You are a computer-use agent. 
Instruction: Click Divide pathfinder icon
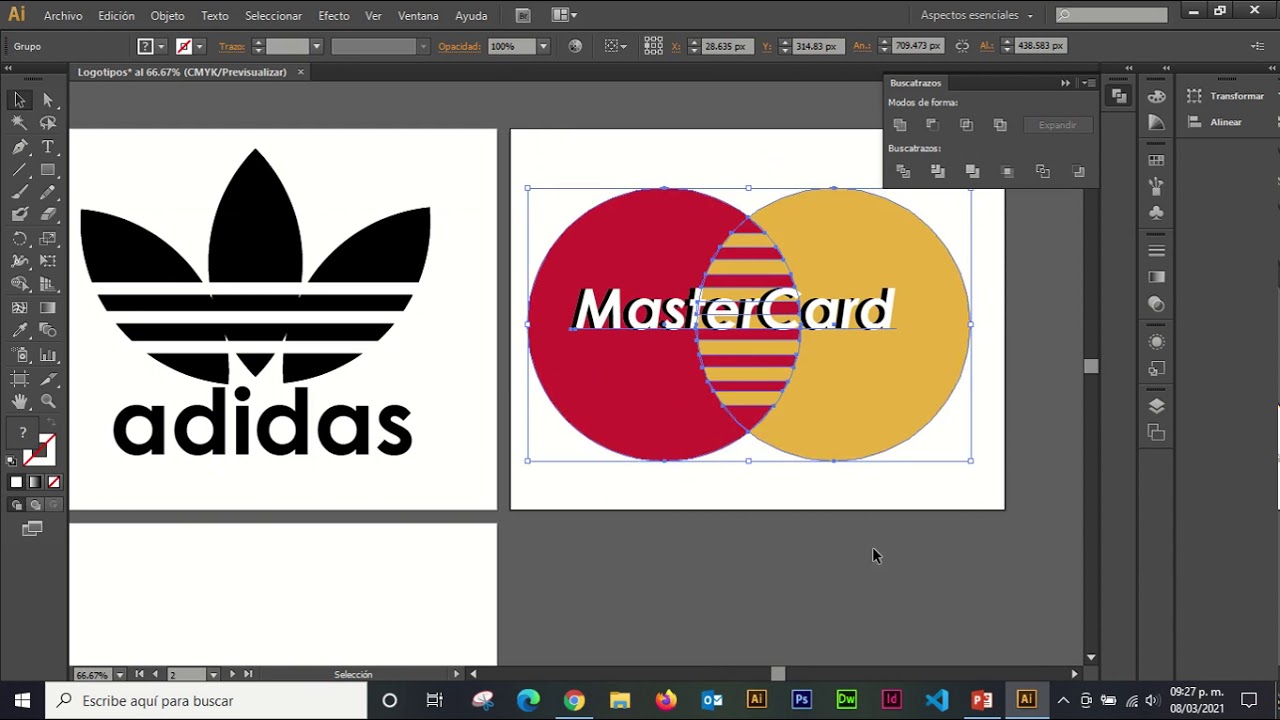coord(903,172)
